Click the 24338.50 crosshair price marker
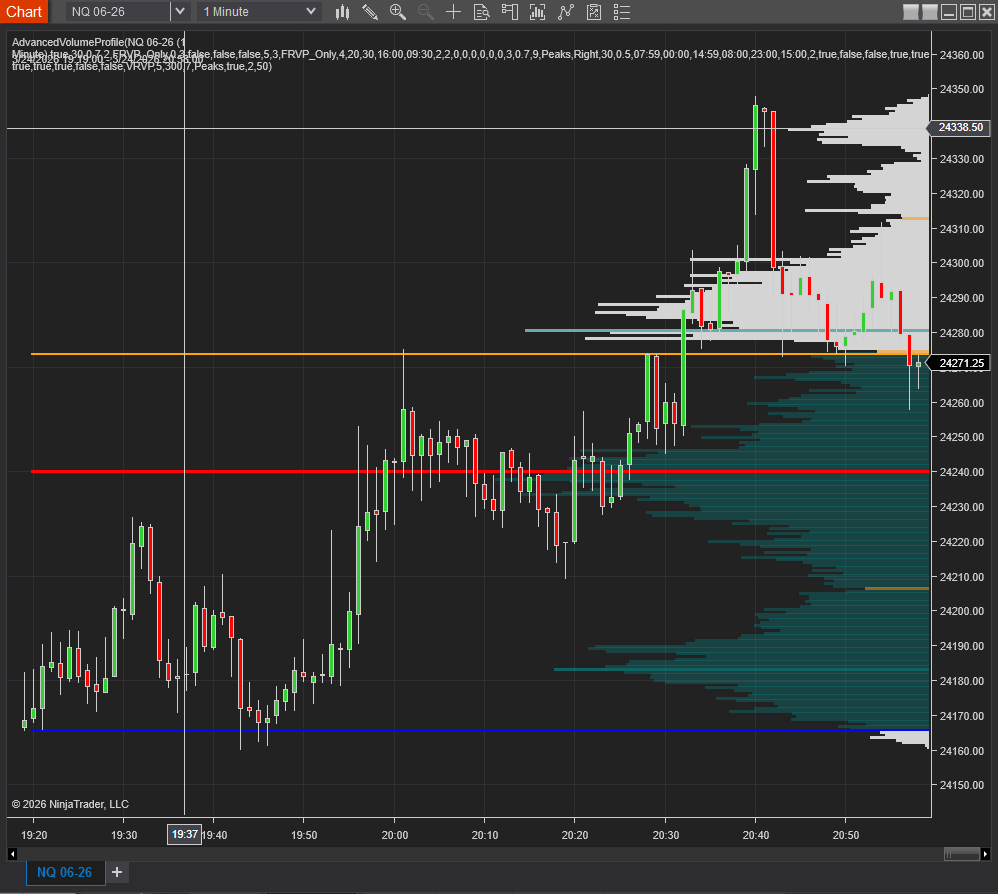Viewport: 998px width, 894px height. tap(960, 127)
